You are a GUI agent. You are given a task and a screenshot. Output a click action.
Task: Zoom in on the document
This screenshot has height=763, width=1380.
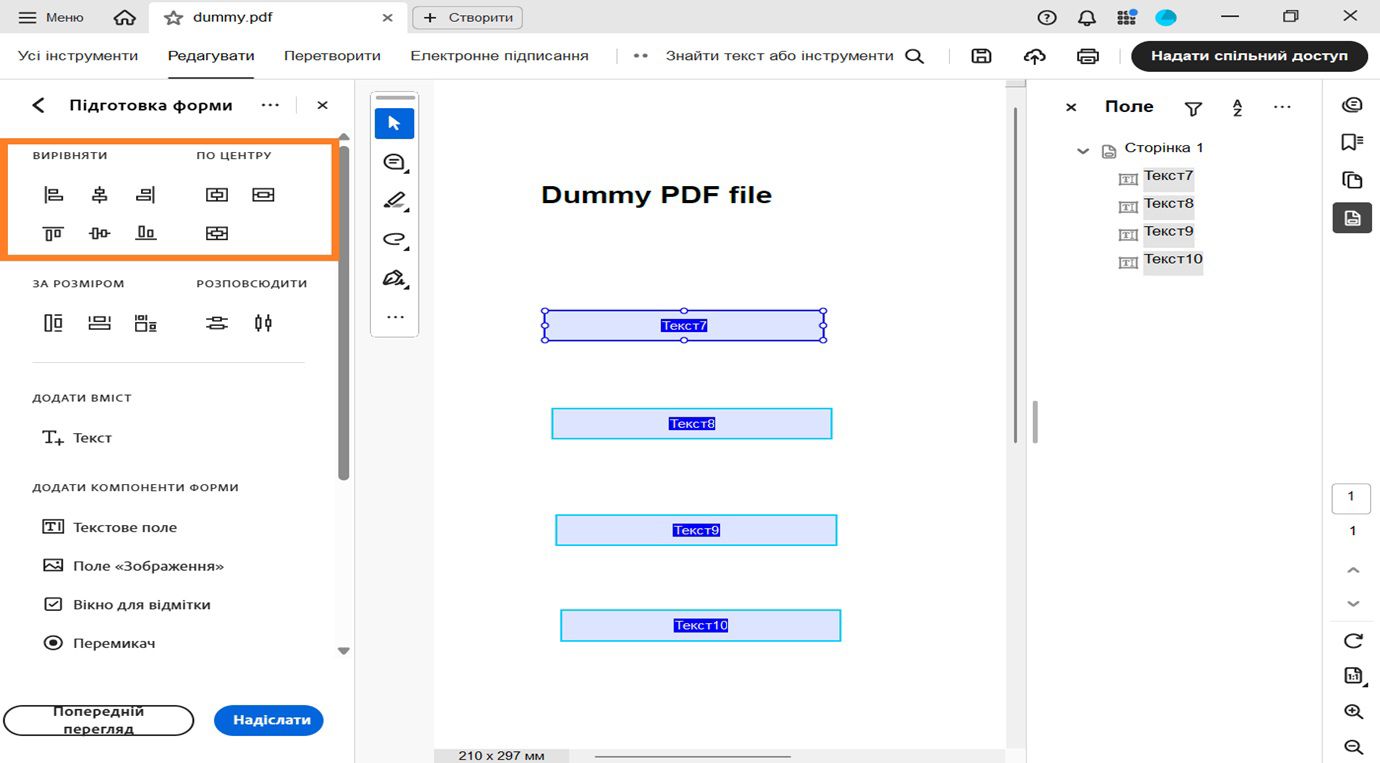point(1353,712)
